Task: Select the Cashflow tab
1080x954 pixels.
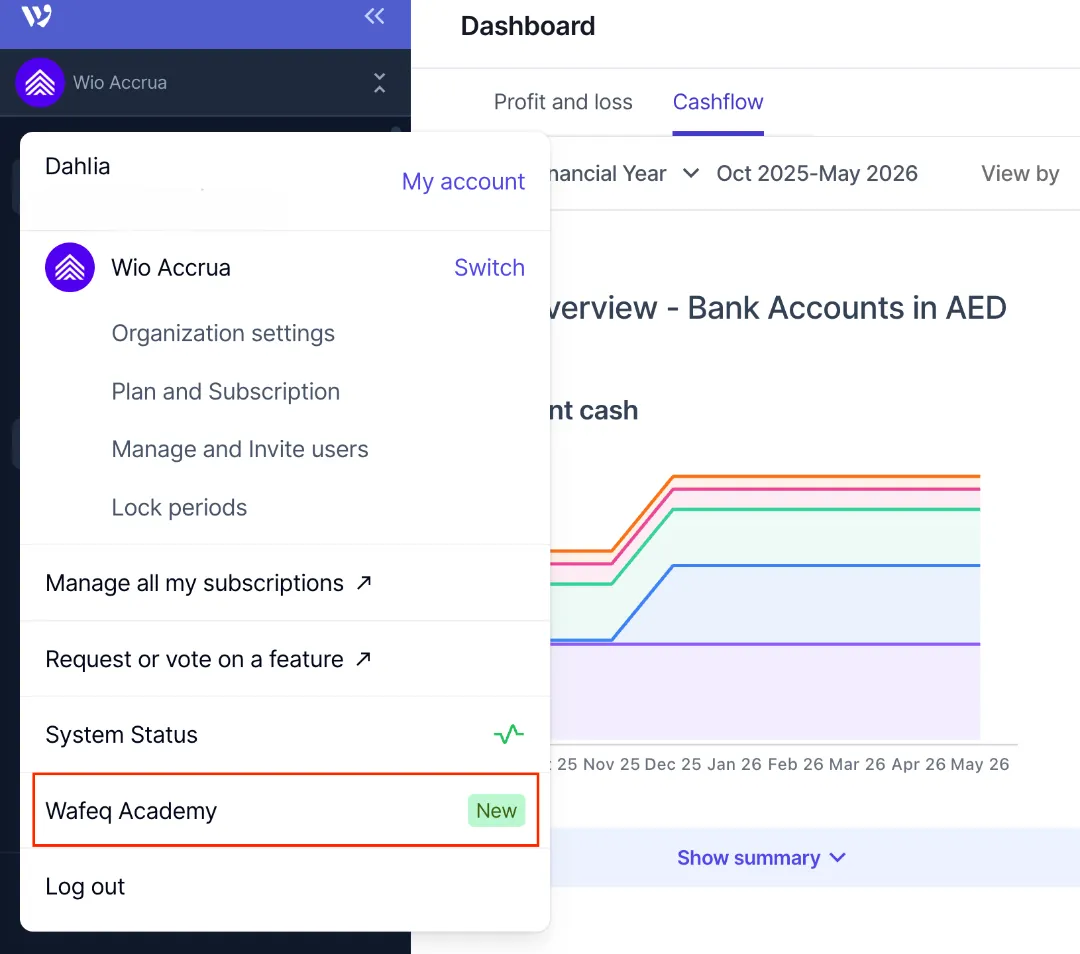Action: [718, 102]
